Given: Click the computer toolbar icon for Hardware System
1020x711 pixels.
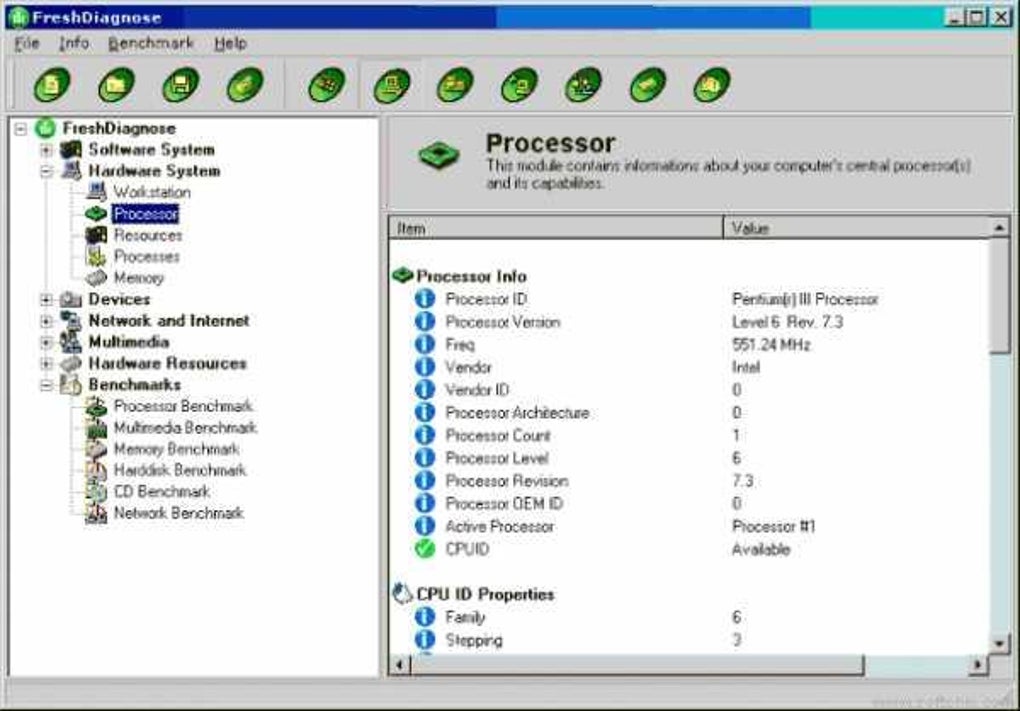Looking at the screenshot, I should point(392,85).
